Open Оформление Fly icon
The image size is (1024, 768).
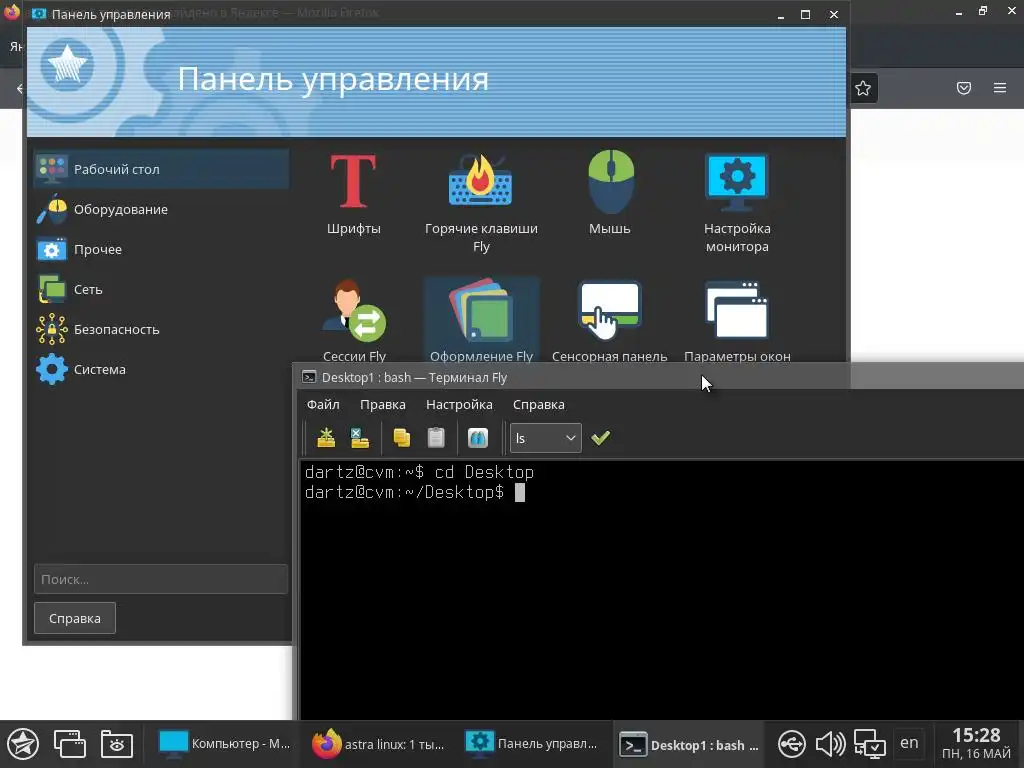tap(481, 320)
